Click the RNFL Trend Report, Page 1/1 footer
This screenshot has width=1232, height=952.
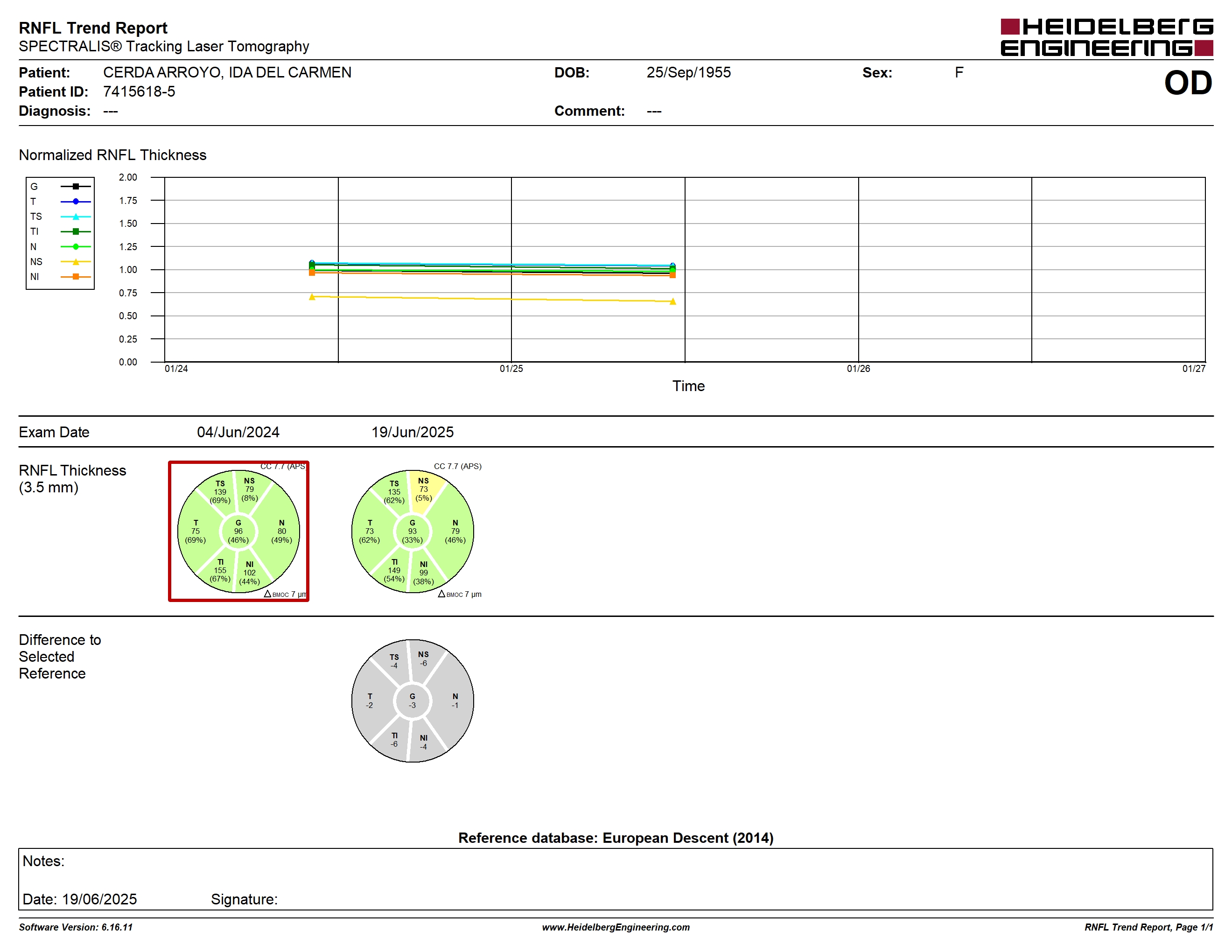(1148, 927)
